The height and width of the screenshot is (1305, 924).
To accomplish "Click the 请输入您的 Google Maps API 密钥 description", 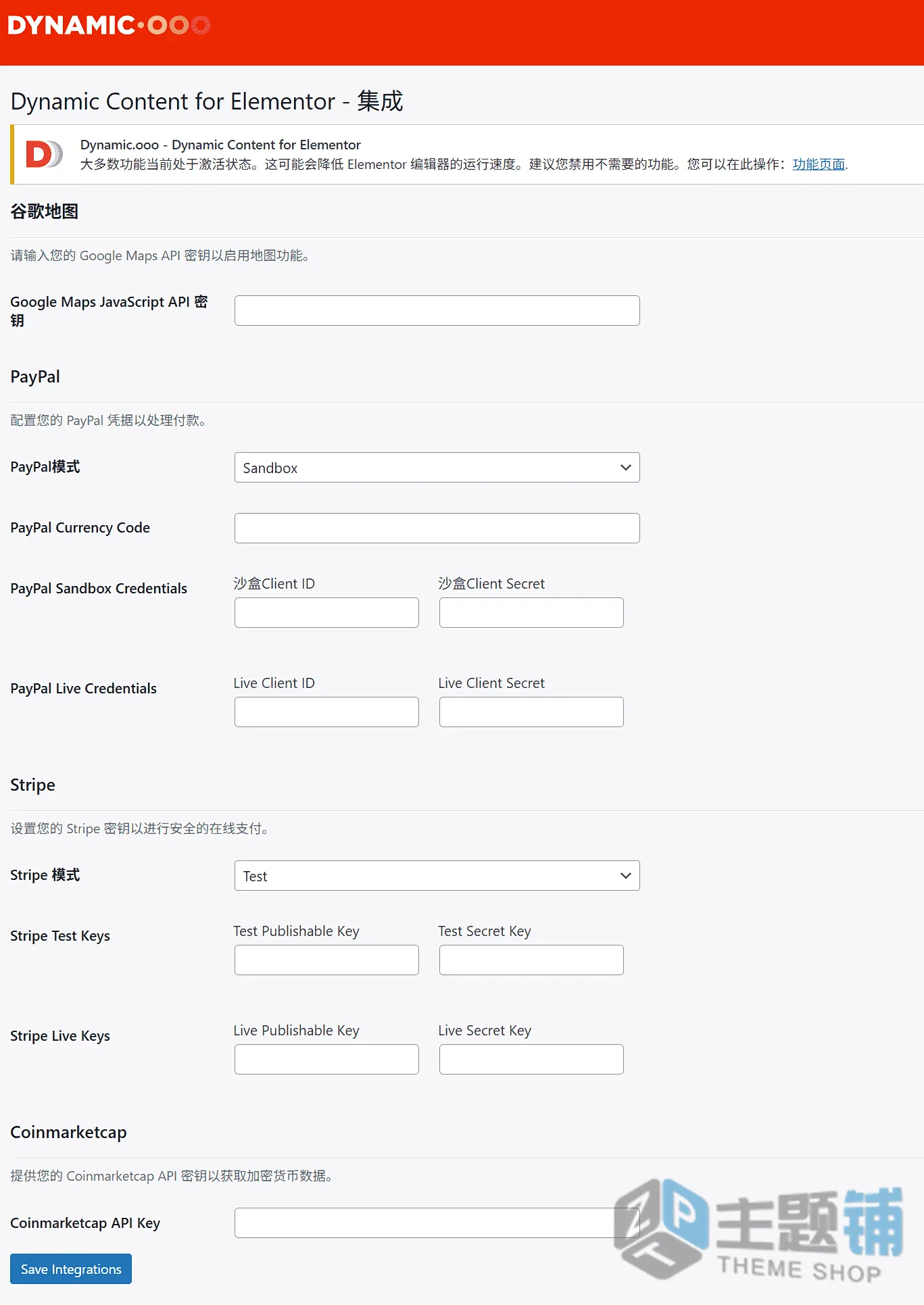I will click(160, 255).
